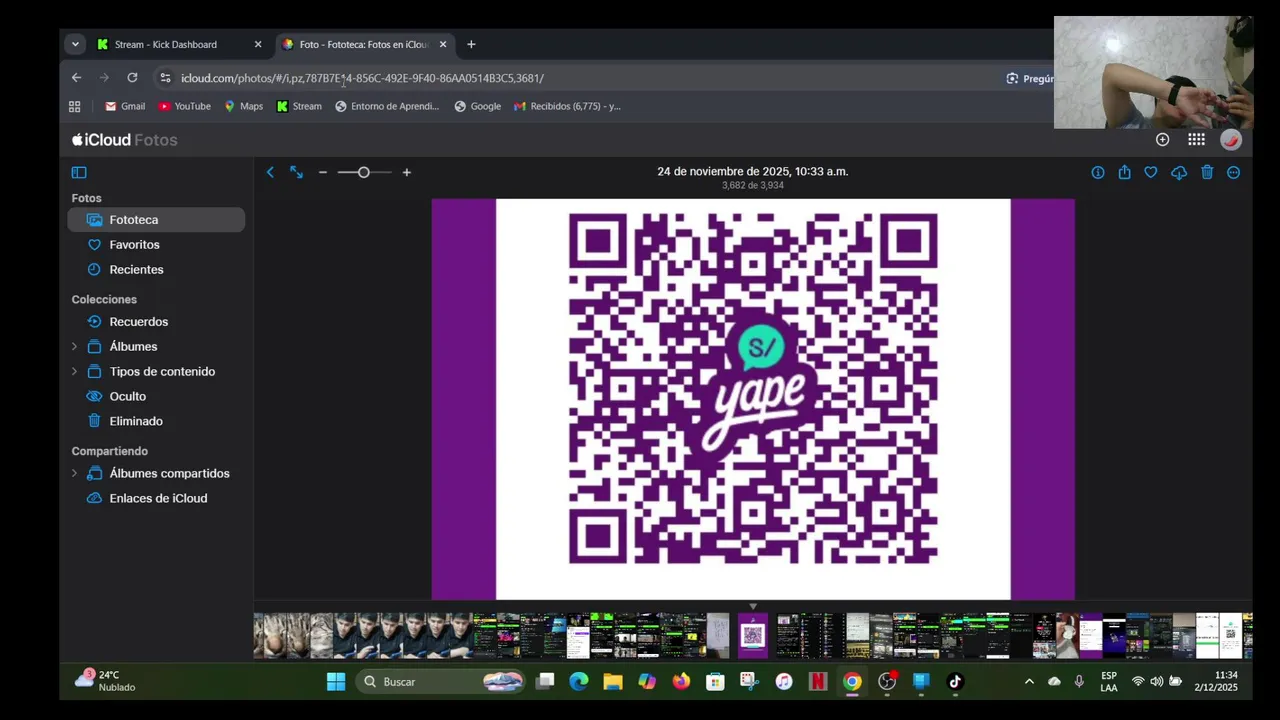
Task: Switch ESP LAA keyboard language
Action: point(1109,681)
